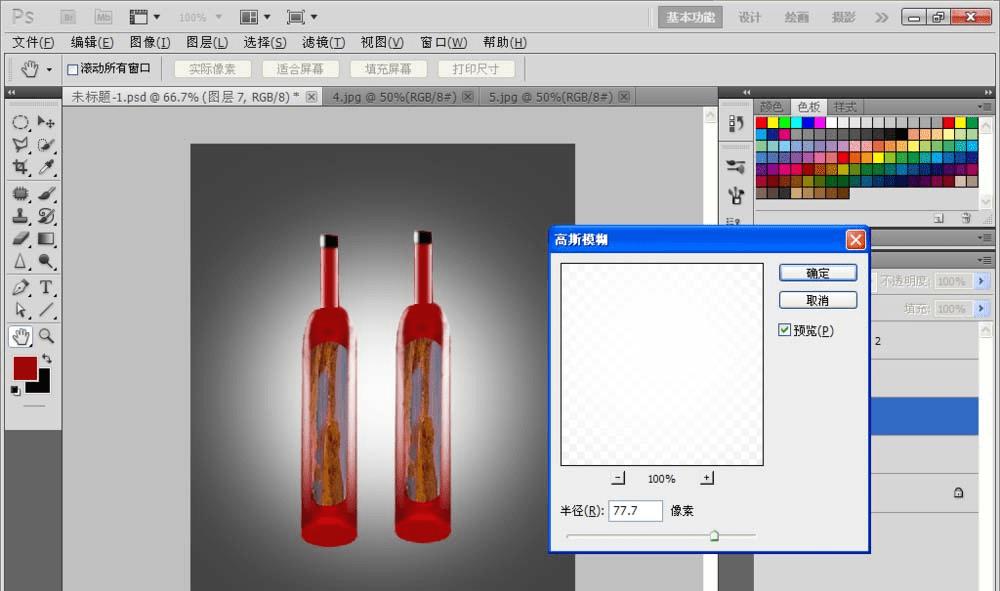Click the 实际像素 button
Screen dimensions: 1000x591
(212, 69)
